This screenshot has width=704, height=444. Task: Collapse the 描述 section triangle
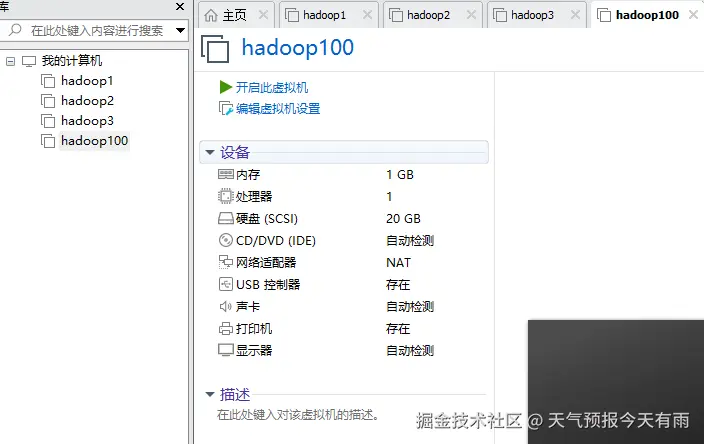coord(210,394)
